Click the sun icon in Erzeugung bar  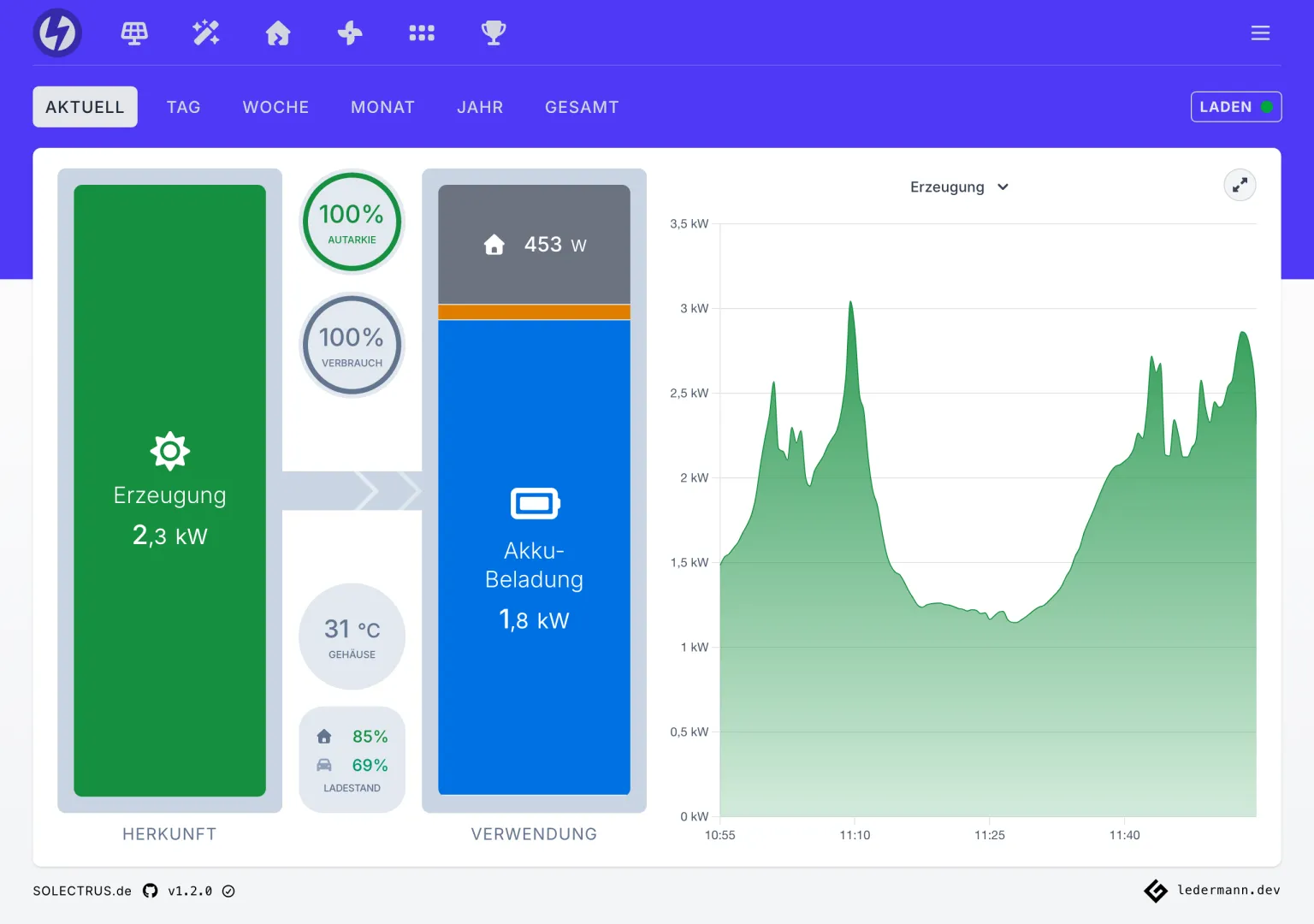[169, 451]
